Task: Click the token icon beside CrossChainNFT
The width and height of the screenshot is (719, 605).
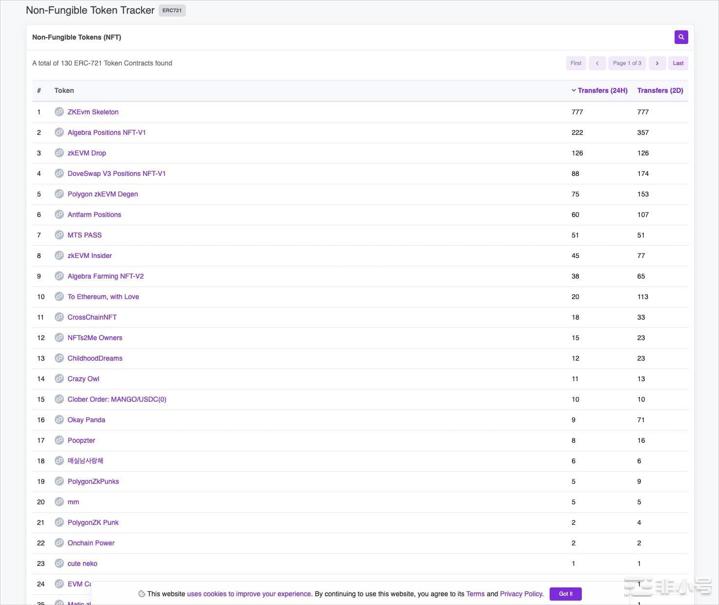Action: pyautogui.click(x=59, y=317)
